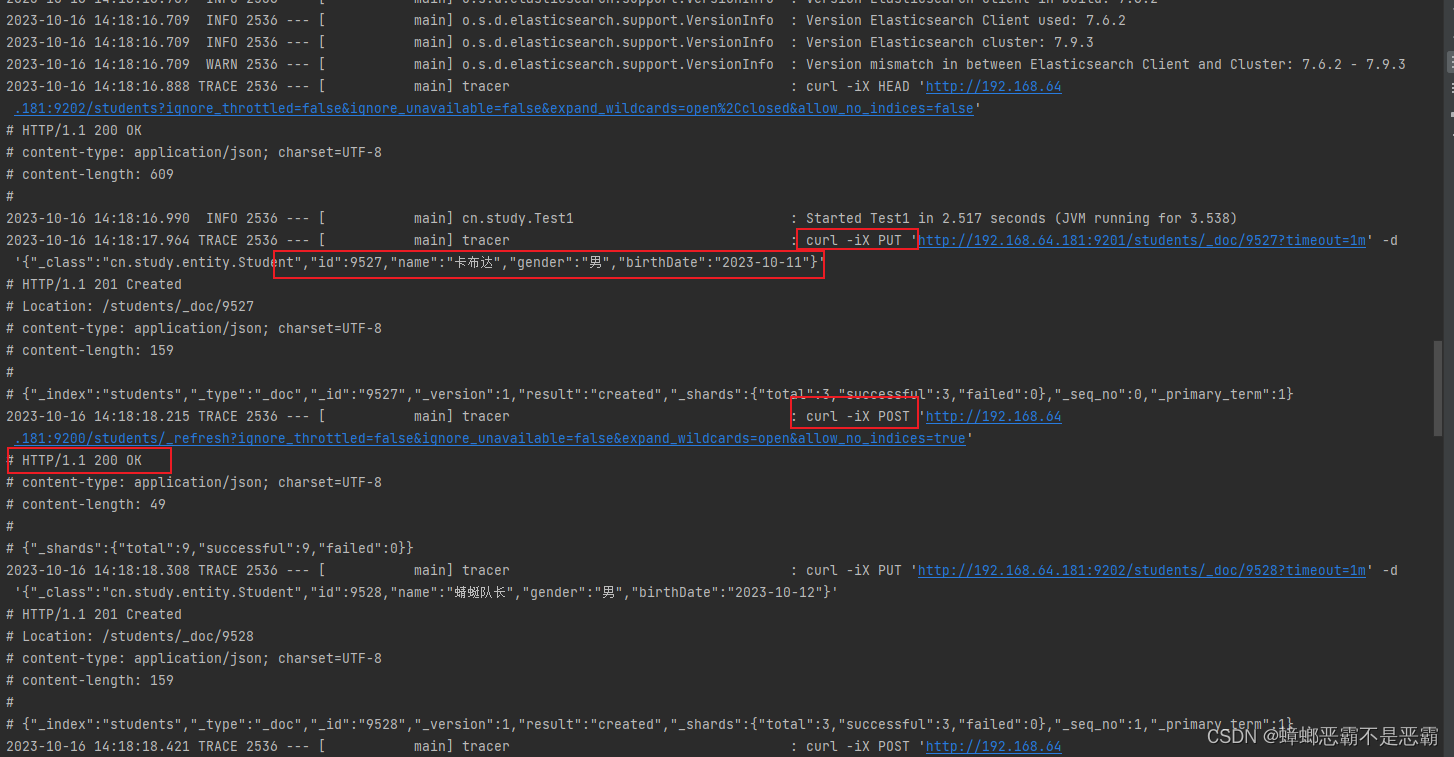
Task: Click the http://192.168.64 link after the 14:18:18.215 POST
Action: (994, 416)
